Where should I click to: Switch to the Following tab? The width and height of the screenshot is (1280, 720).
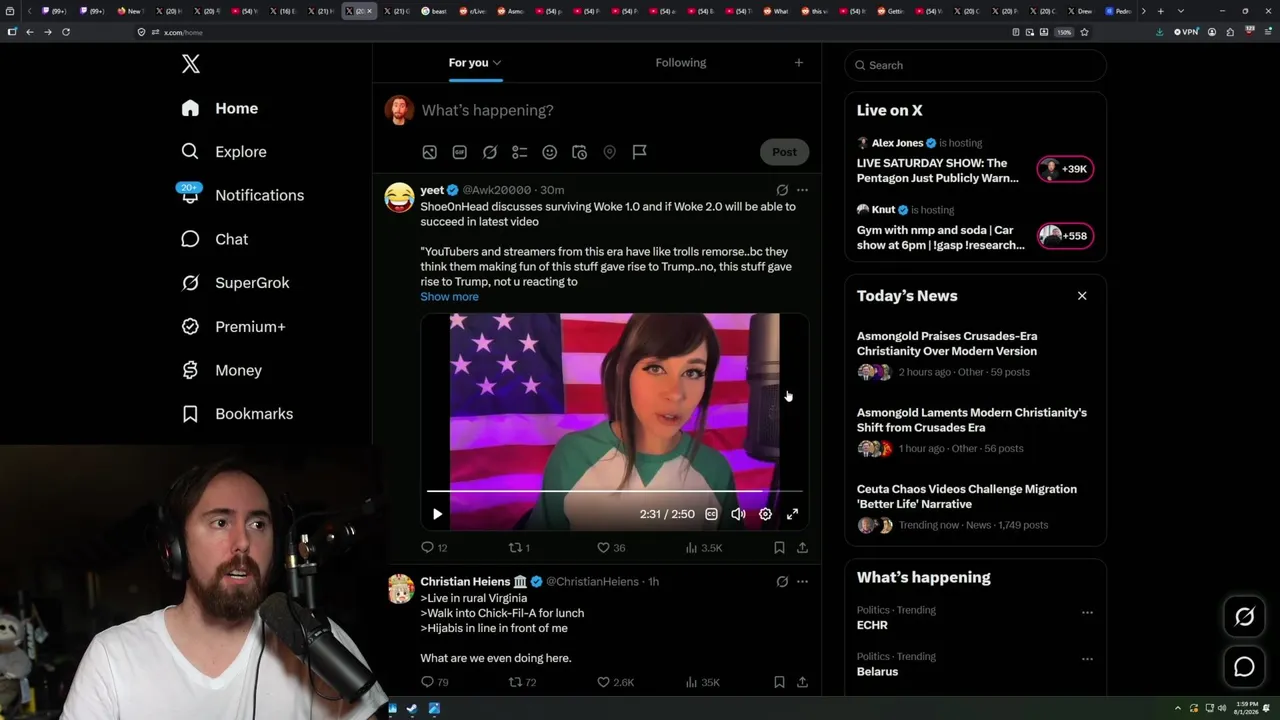681,63
